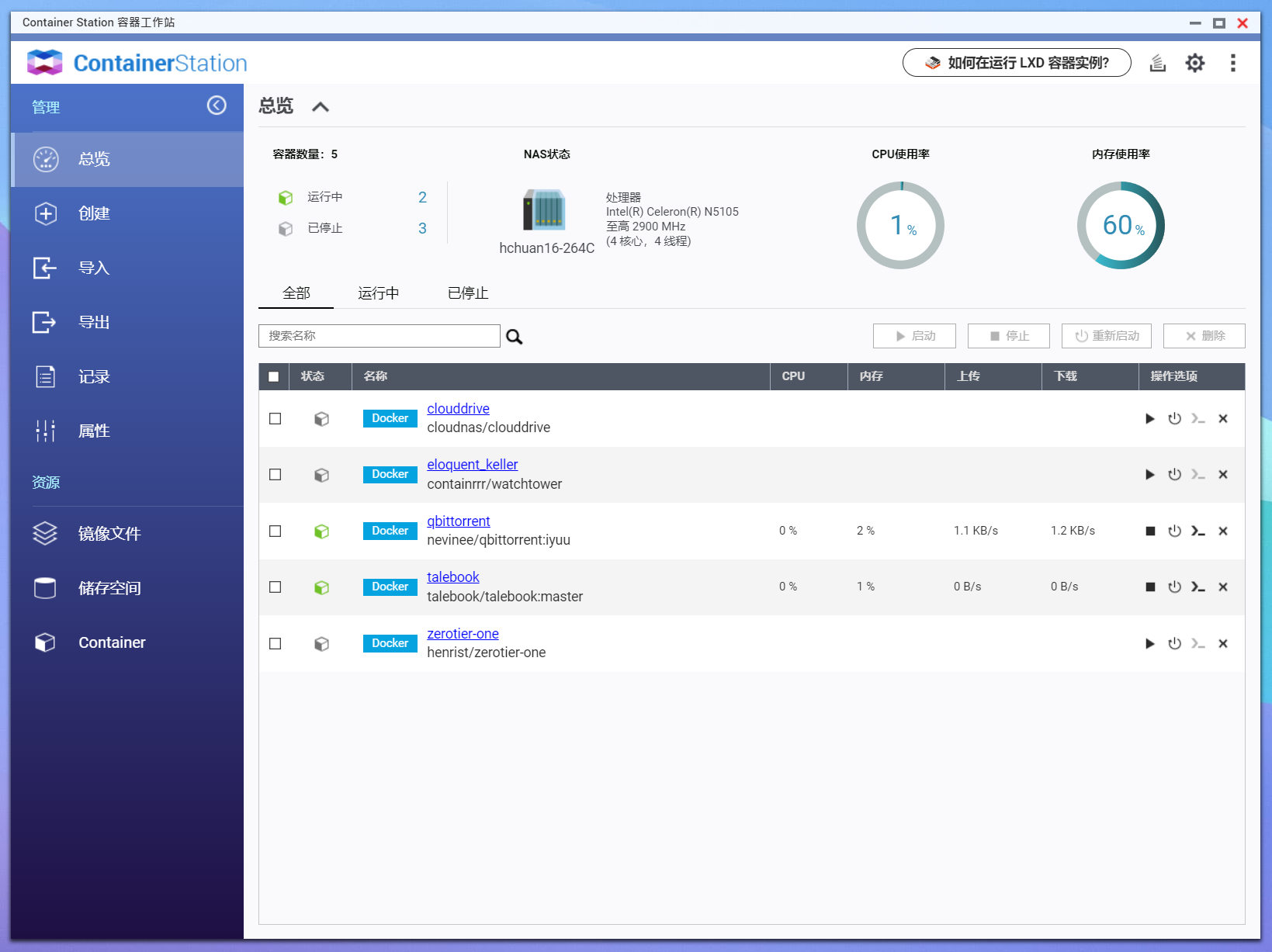
Task: Open terminal for qbittorrent container
Action: tap(1198, 531)
